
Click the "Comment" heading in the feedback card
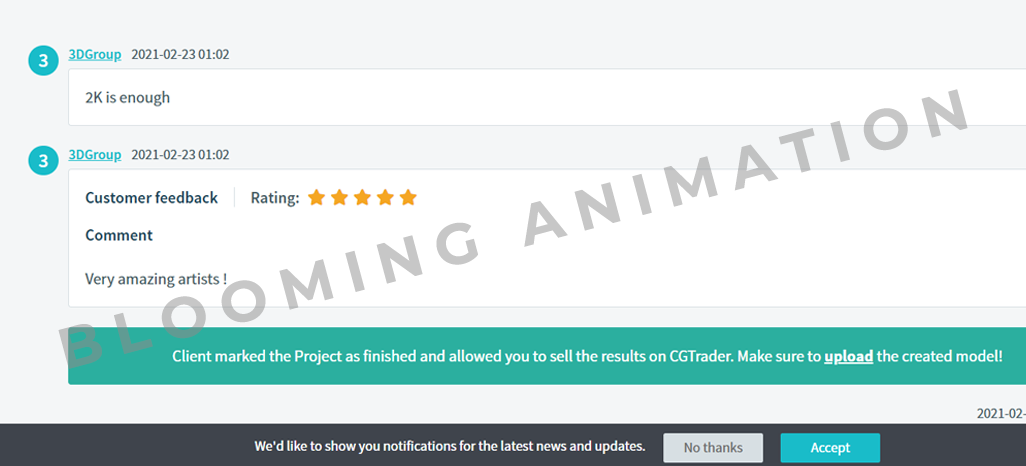coord(119,235)
